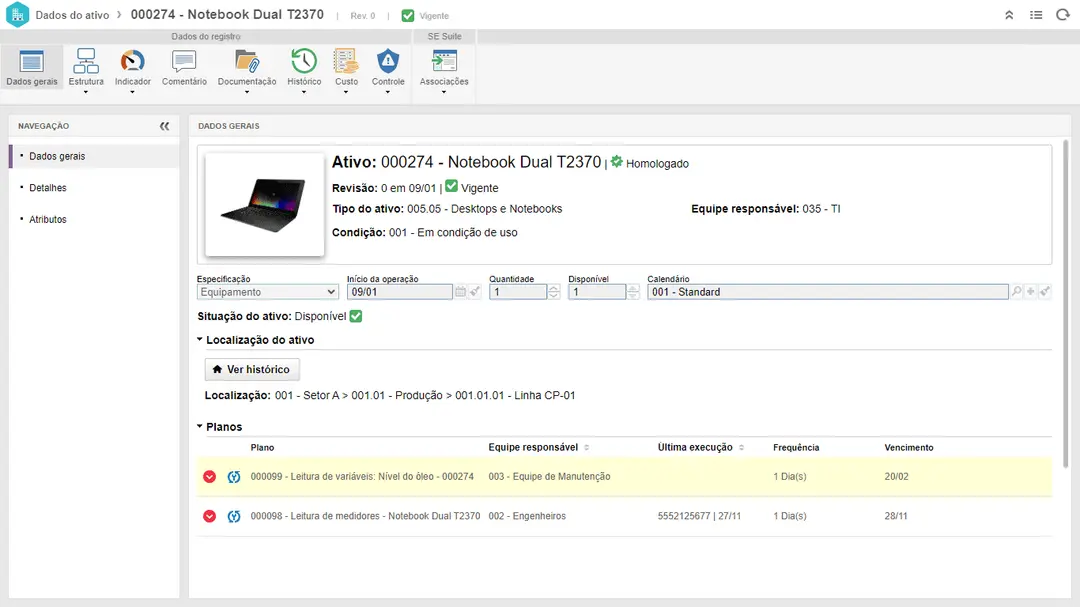This screenshot has width=1080, height=607.
Task: Click the search icon next to Calendário
Action: 1017,291
